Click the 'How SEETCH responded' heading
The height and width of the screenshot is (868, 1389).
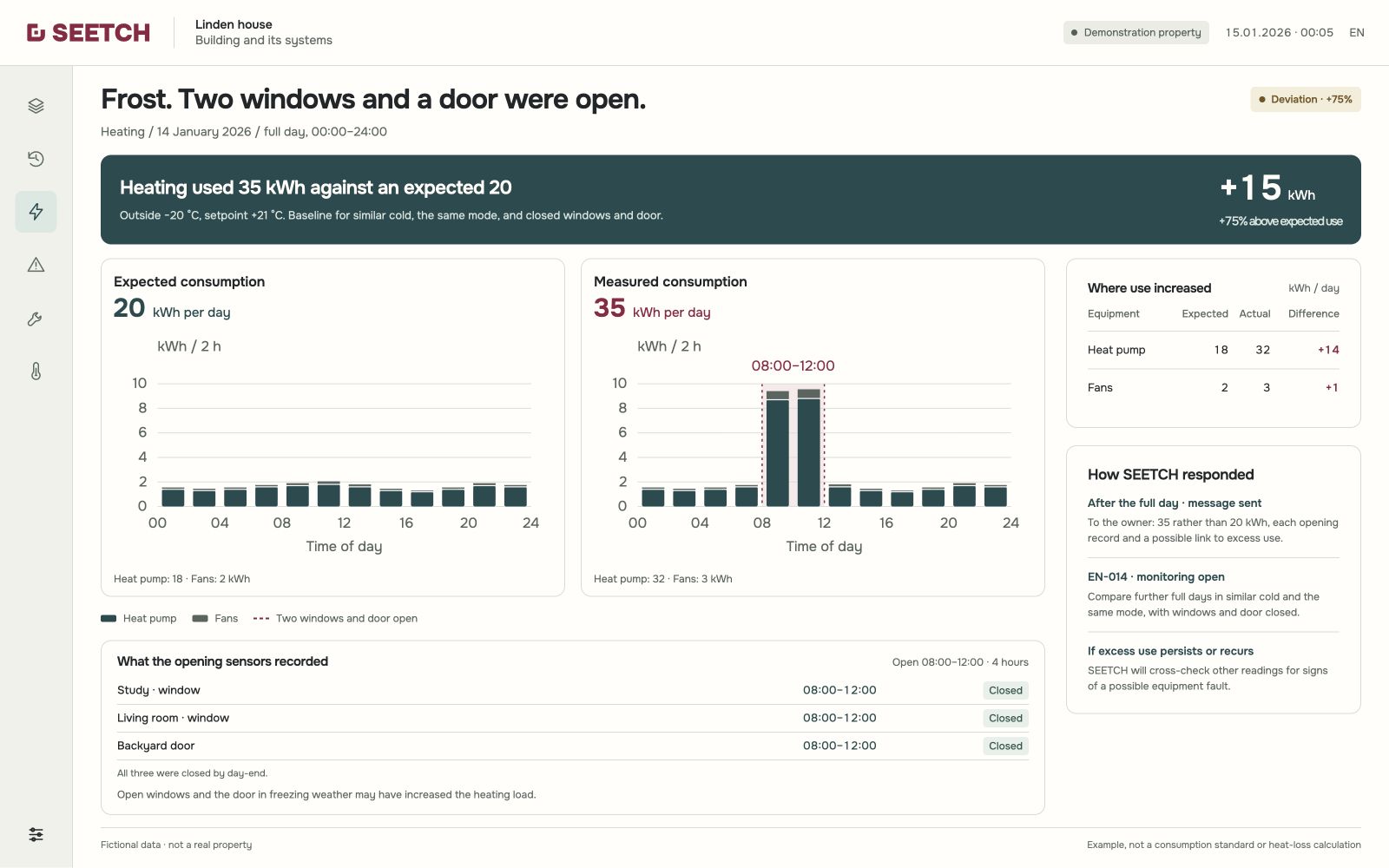click(x=1170, y=475)
